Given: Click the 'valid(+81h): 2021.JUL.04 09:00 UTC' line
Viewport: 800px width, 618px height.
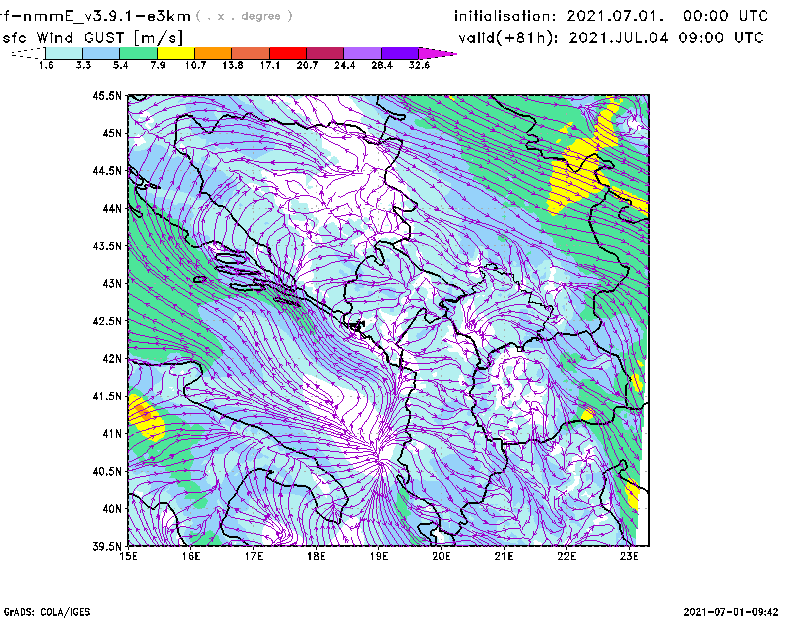Looking at the screenshot, I should click(611, 38).
